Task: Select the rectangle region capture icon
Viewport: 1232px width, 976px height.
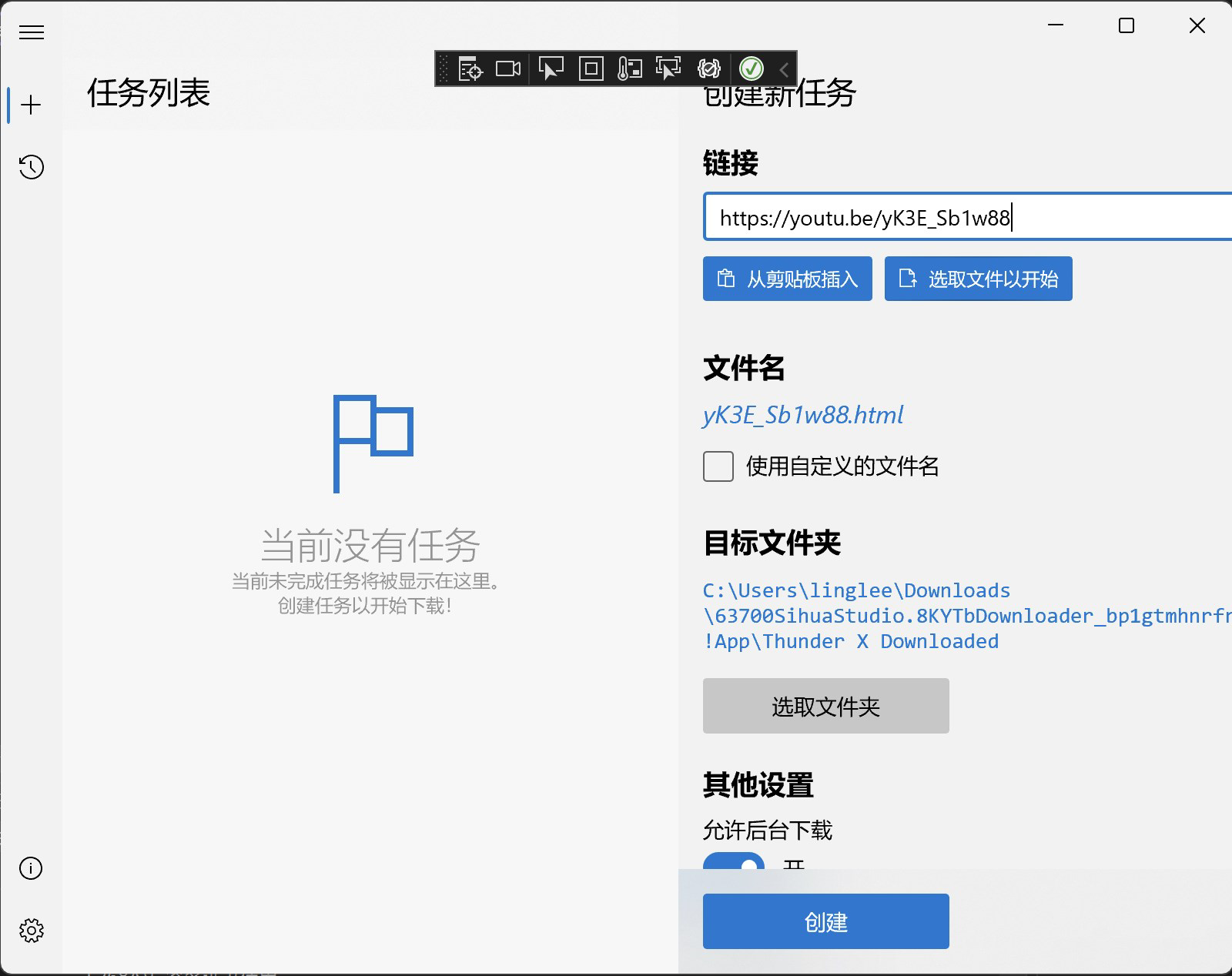Action: click(x=591, y=69)
